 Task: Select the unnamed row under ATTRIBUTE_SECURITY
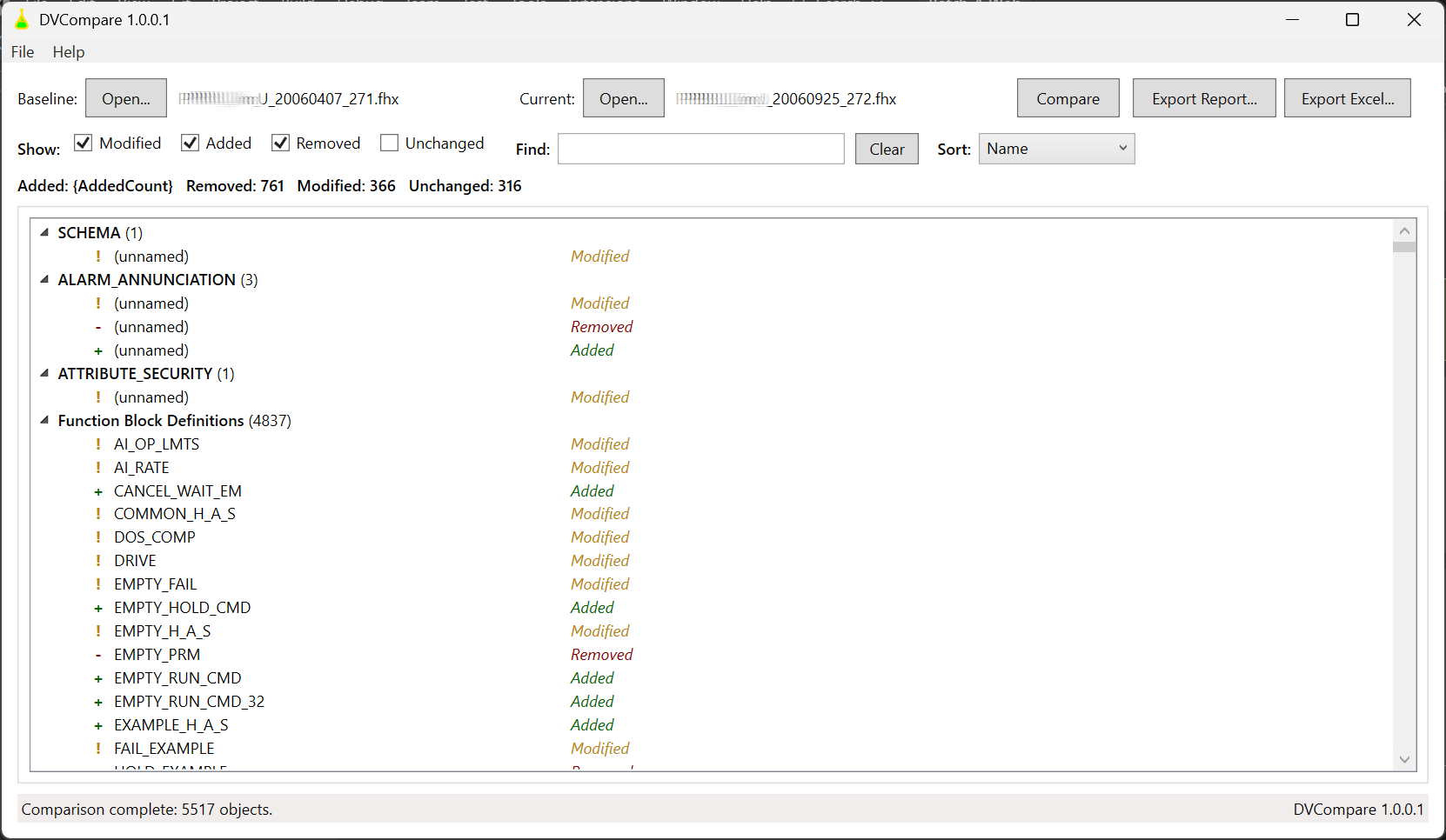coord(151,397)
